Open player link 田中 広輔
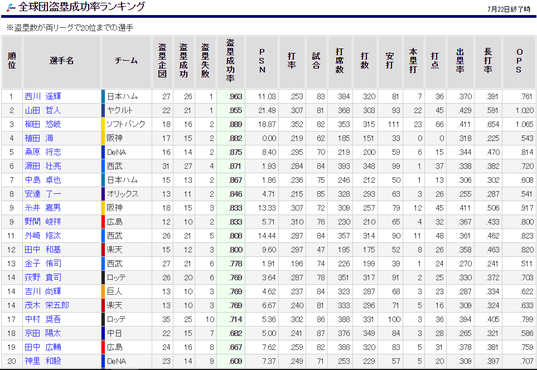 43,347
